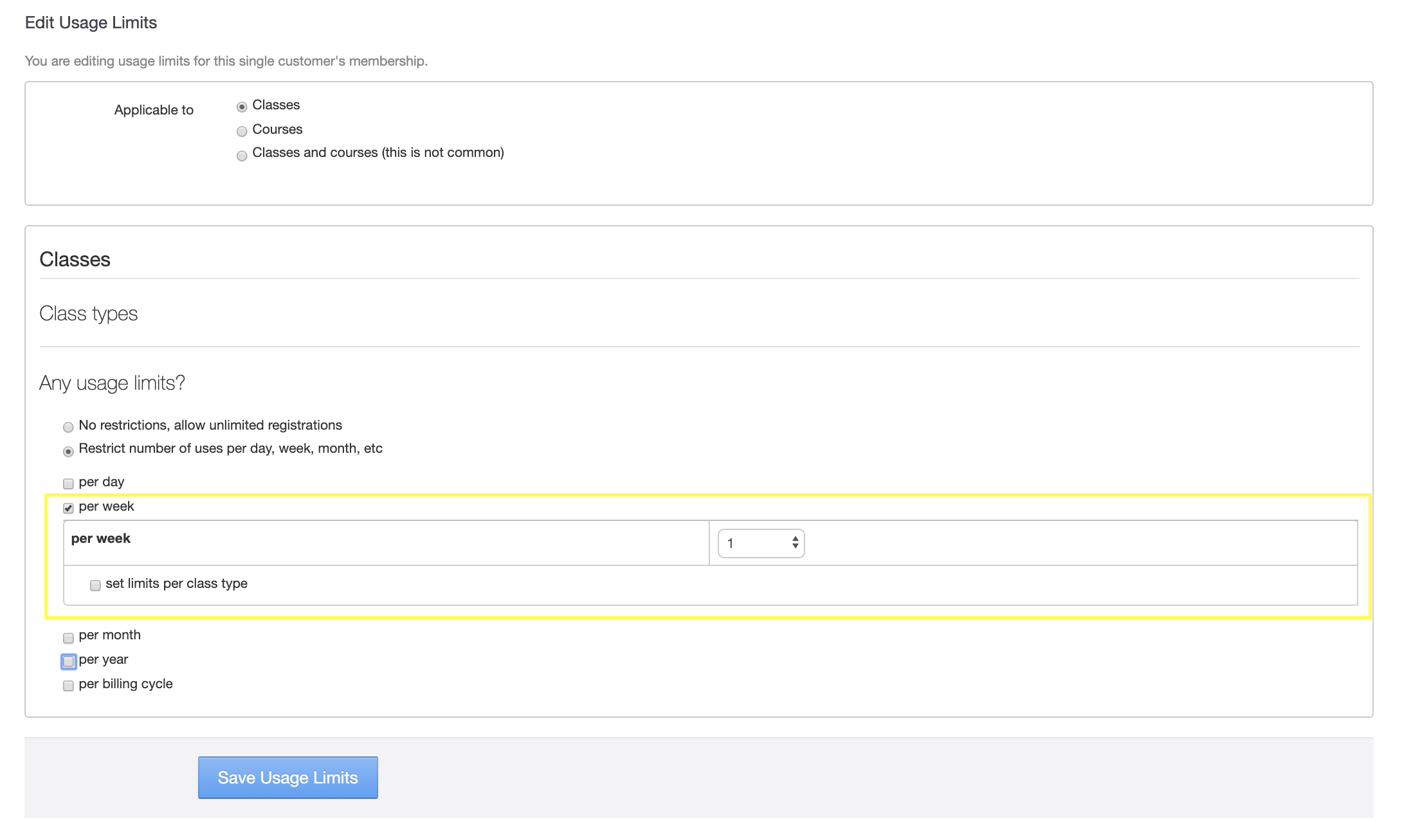Click the large Classes section title
The height and width of the screenshot is (840, 1411).
tap(75, 259)
